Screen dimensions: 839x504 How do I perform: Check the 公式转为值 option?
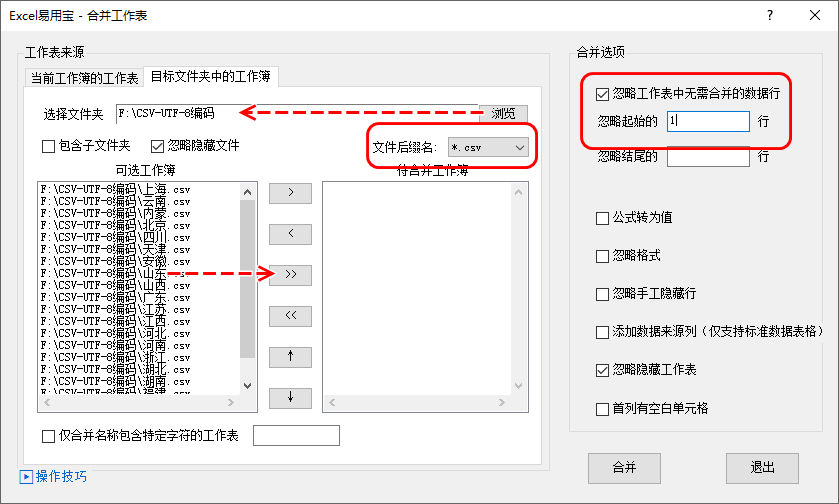point(602,218)
